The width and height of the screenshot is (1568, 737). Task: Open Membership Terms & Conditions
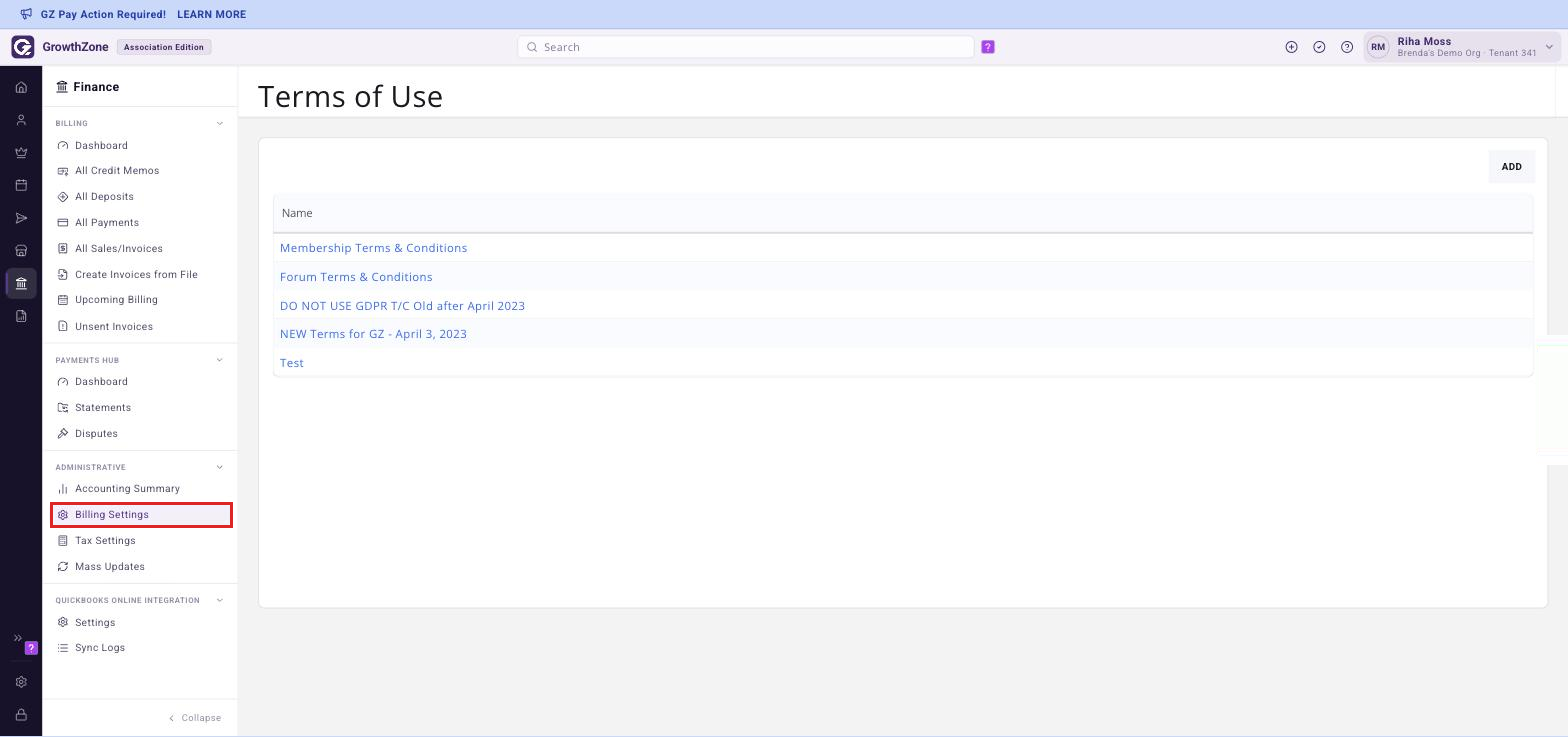pos(373,248)
